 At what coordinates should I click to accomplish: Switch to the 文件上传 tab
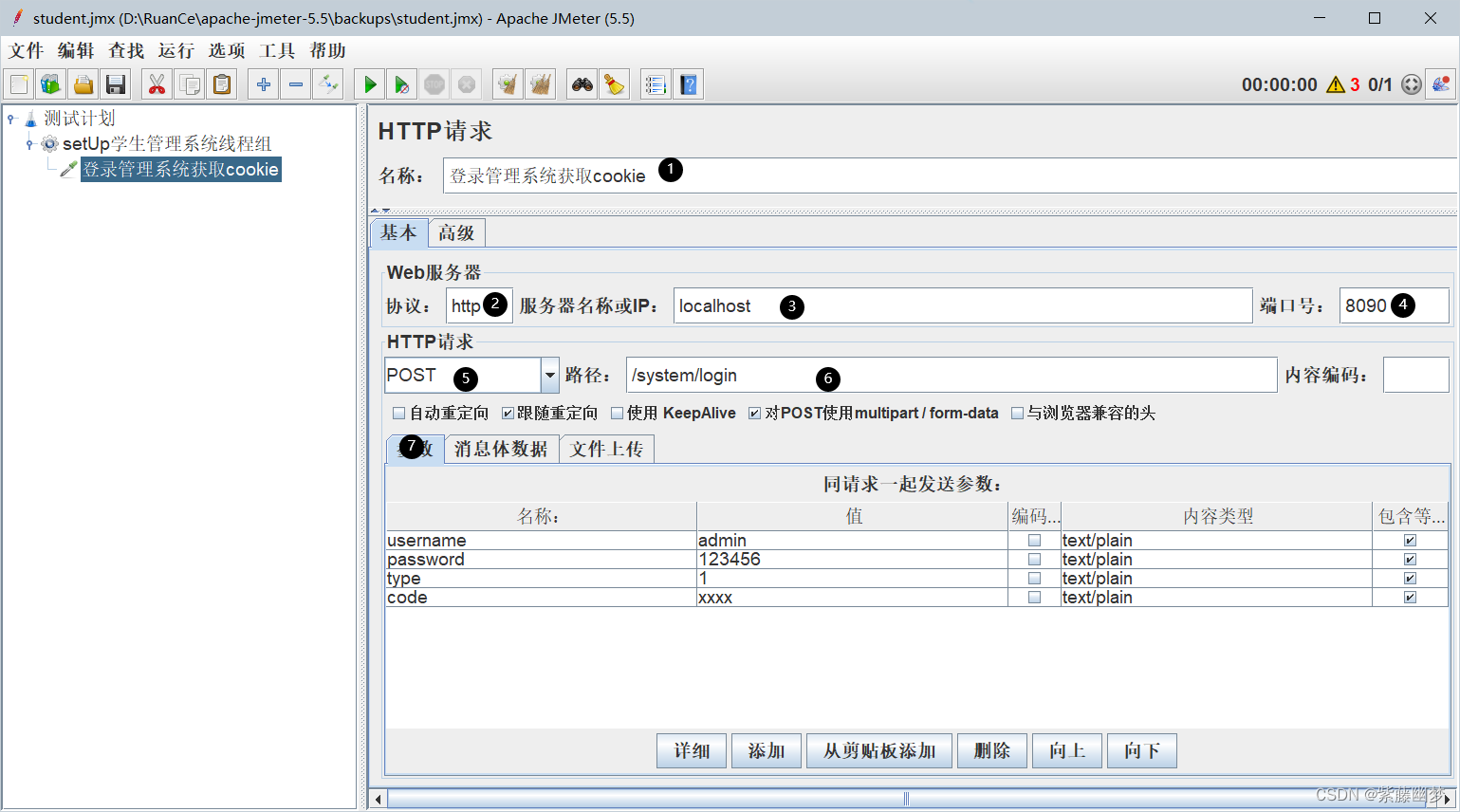point(606,449)
